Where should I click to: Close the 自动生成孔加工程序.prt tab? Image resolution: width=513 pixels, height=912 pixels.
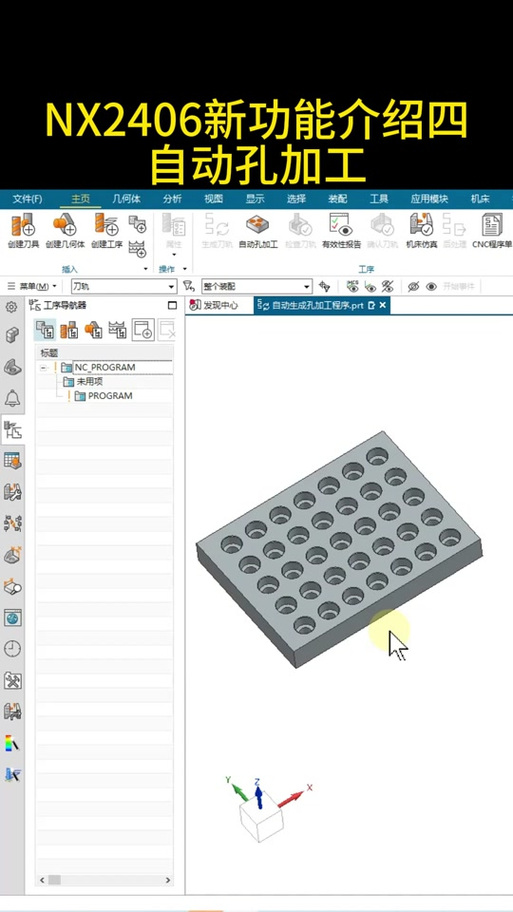coord(383,305)
